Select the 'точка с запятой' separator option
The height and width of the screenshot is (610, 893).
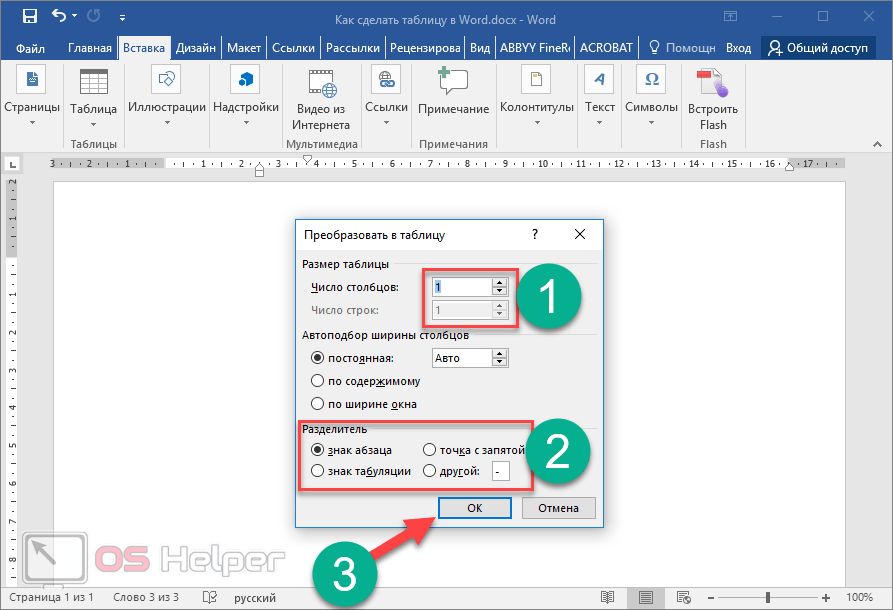click(429, 450)
